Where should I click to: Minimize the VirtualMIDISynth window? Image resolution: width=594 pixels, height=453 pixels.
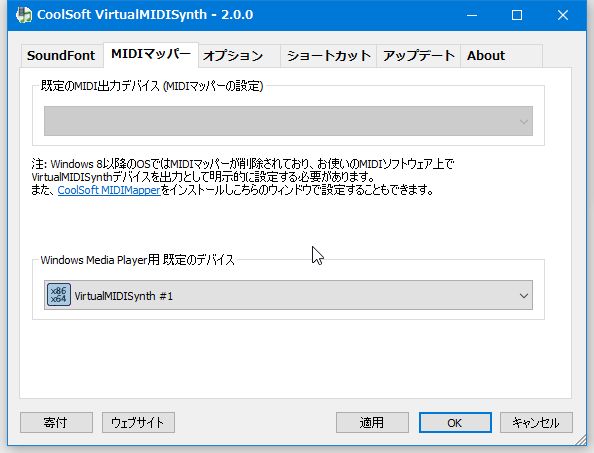pyautogui.click(x=472, y=15)
